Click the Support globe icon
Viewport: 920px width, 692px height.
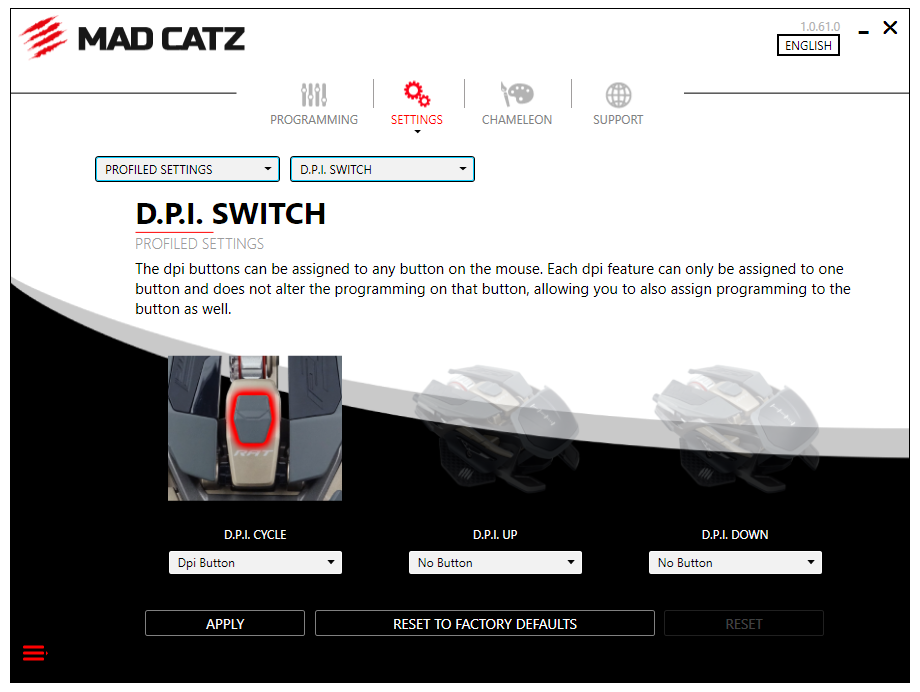click(618, 95)
